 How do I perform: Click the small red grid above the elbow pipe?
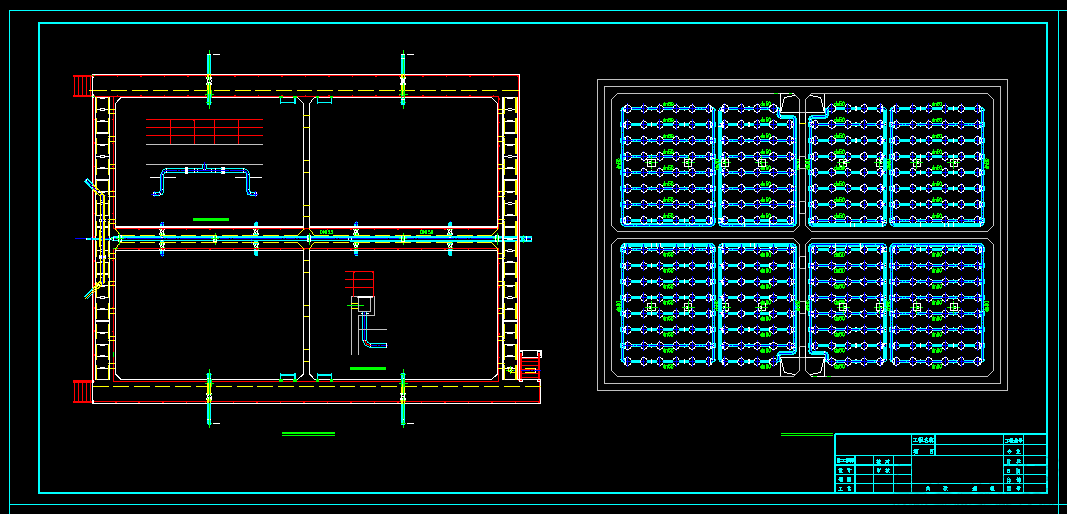coord(359,283)
